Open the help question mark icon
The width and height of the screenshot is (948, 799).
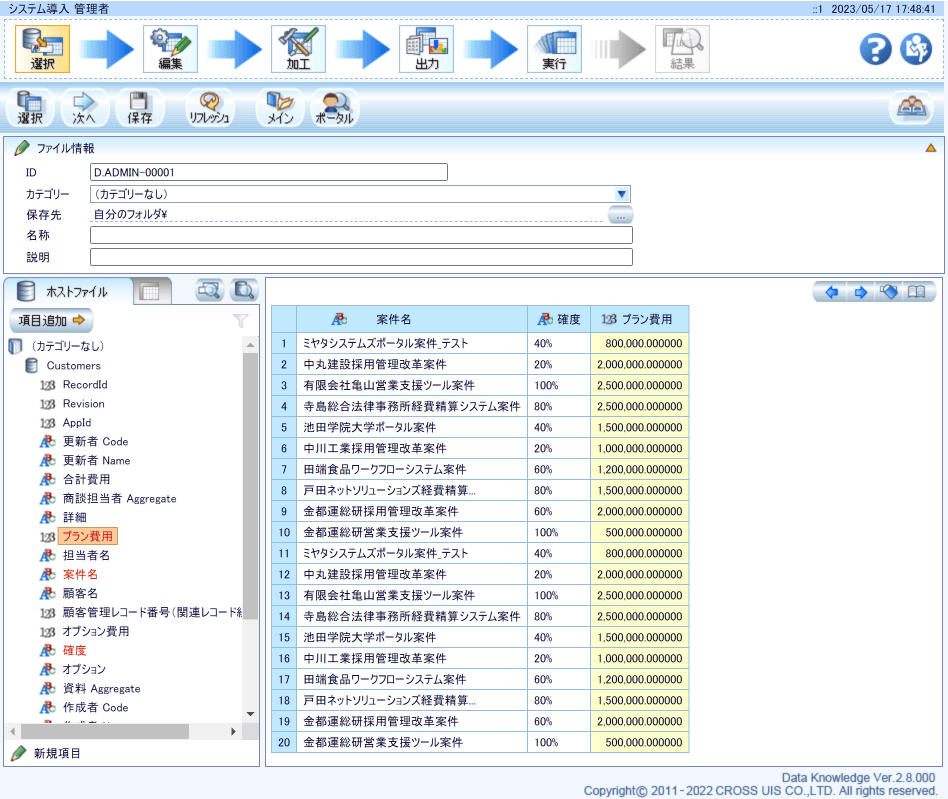pos(875,50)
